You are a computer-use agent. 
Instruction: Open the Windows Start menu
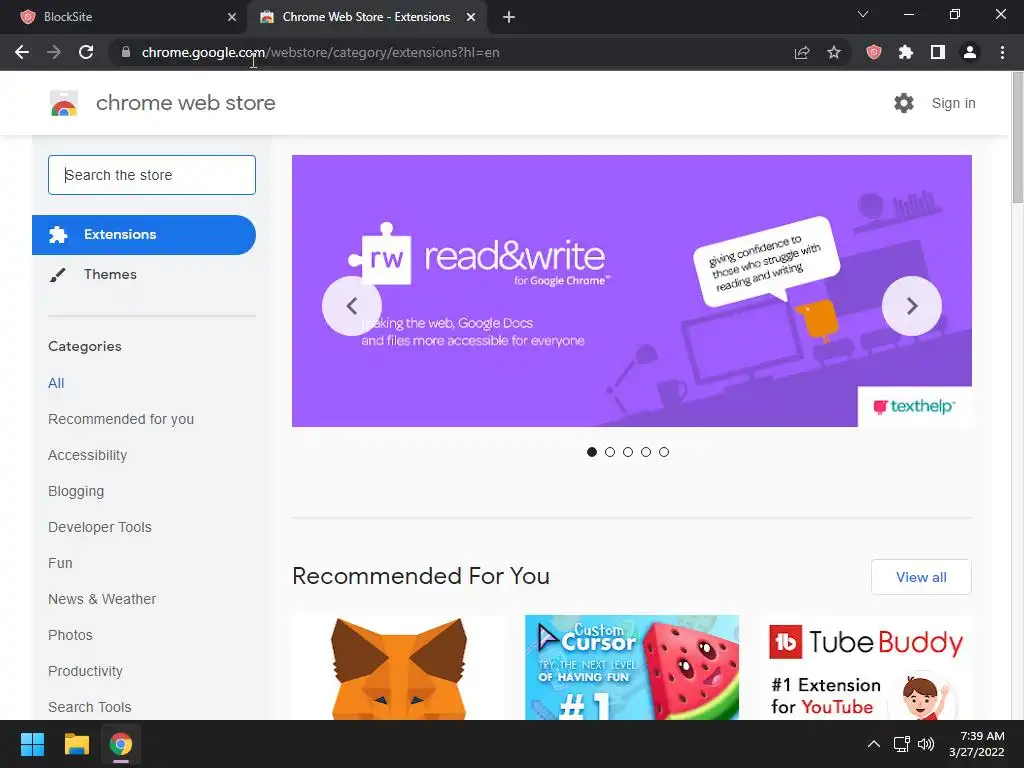32,744
